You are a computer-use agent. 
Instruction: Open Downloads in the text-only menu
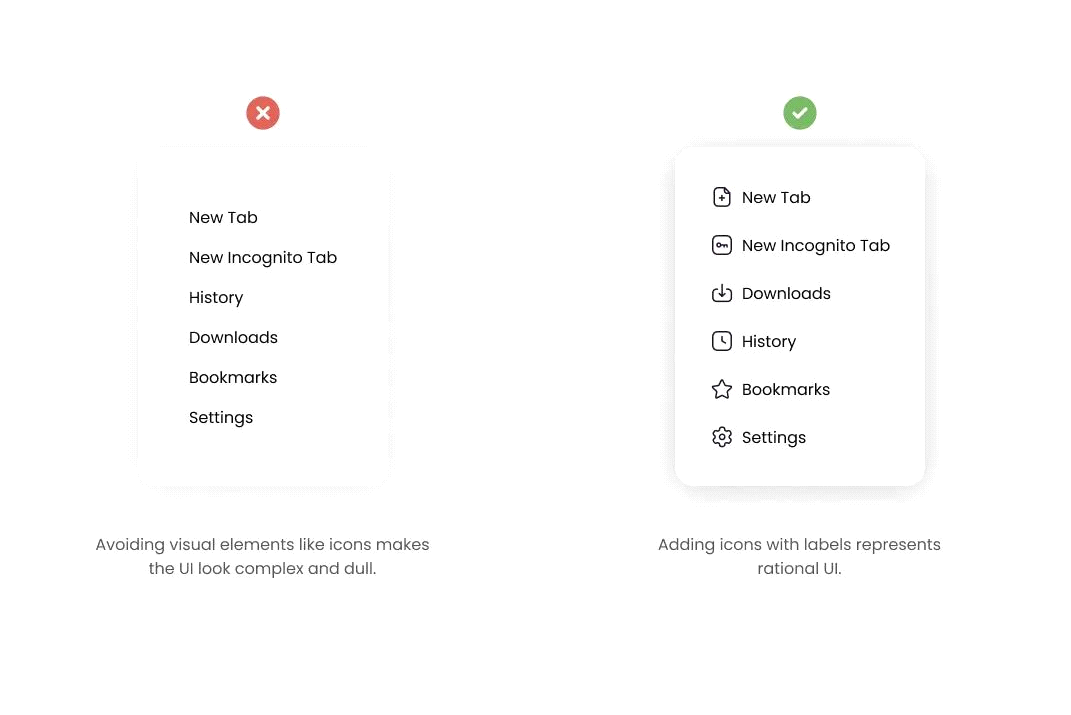(233, 337)
